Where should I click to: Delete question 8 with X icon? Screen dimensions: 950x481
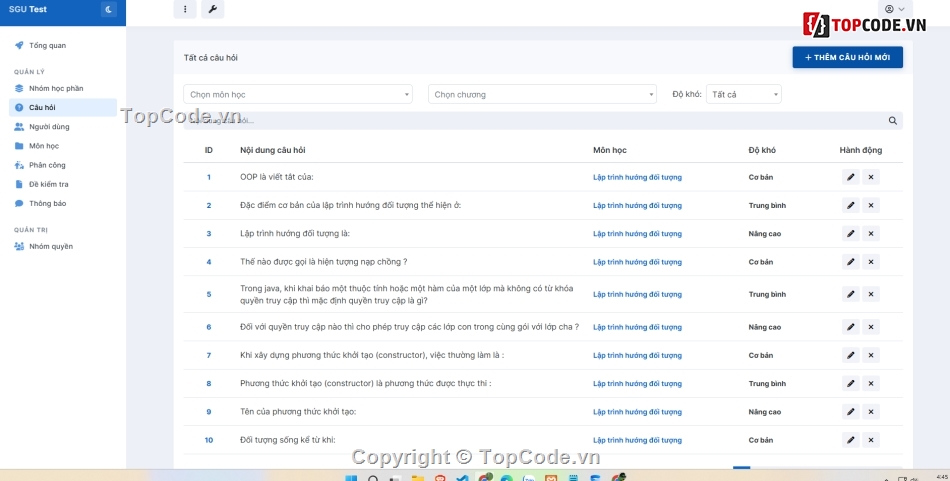pyautogui.click(x=871, y=383)
